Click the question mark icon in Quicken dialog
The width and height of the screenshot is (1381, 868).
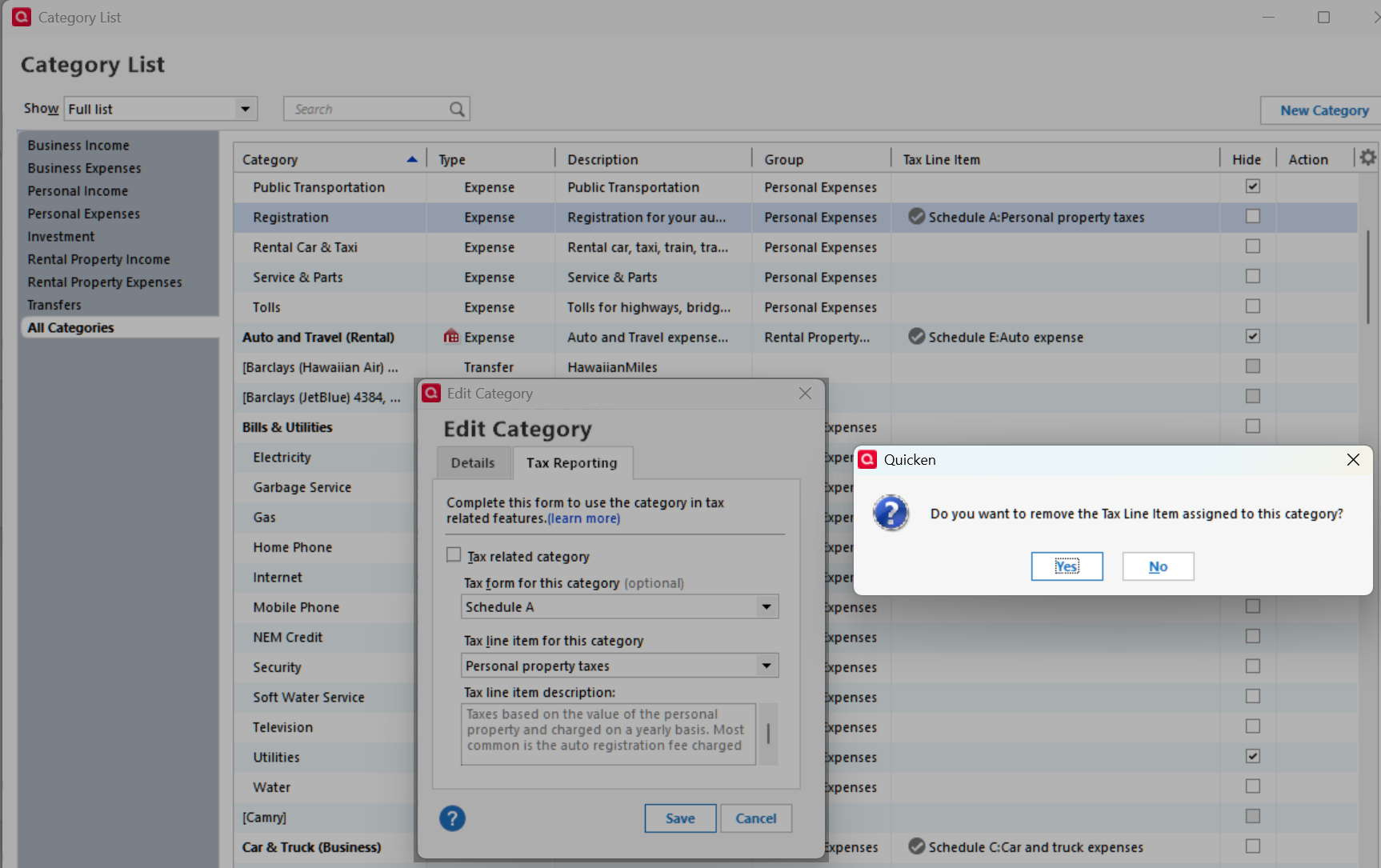pyautogui.click(x=891, y=513)
